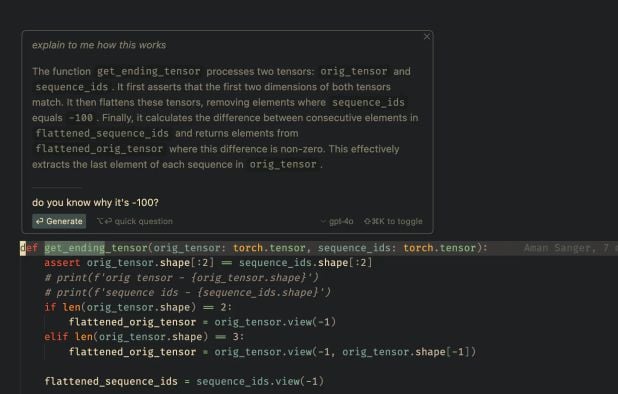
Task: Focus the follow-up question input field
Action: (x=227, y=203)
